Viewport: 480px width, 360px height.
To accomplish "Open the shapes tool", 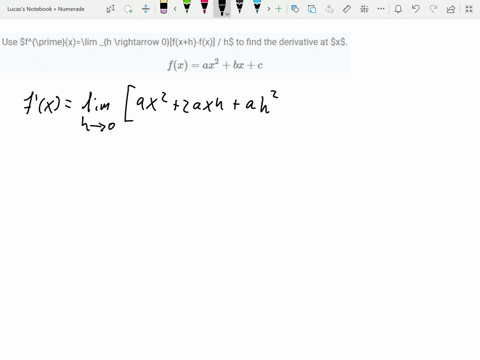I will [295, 9].
